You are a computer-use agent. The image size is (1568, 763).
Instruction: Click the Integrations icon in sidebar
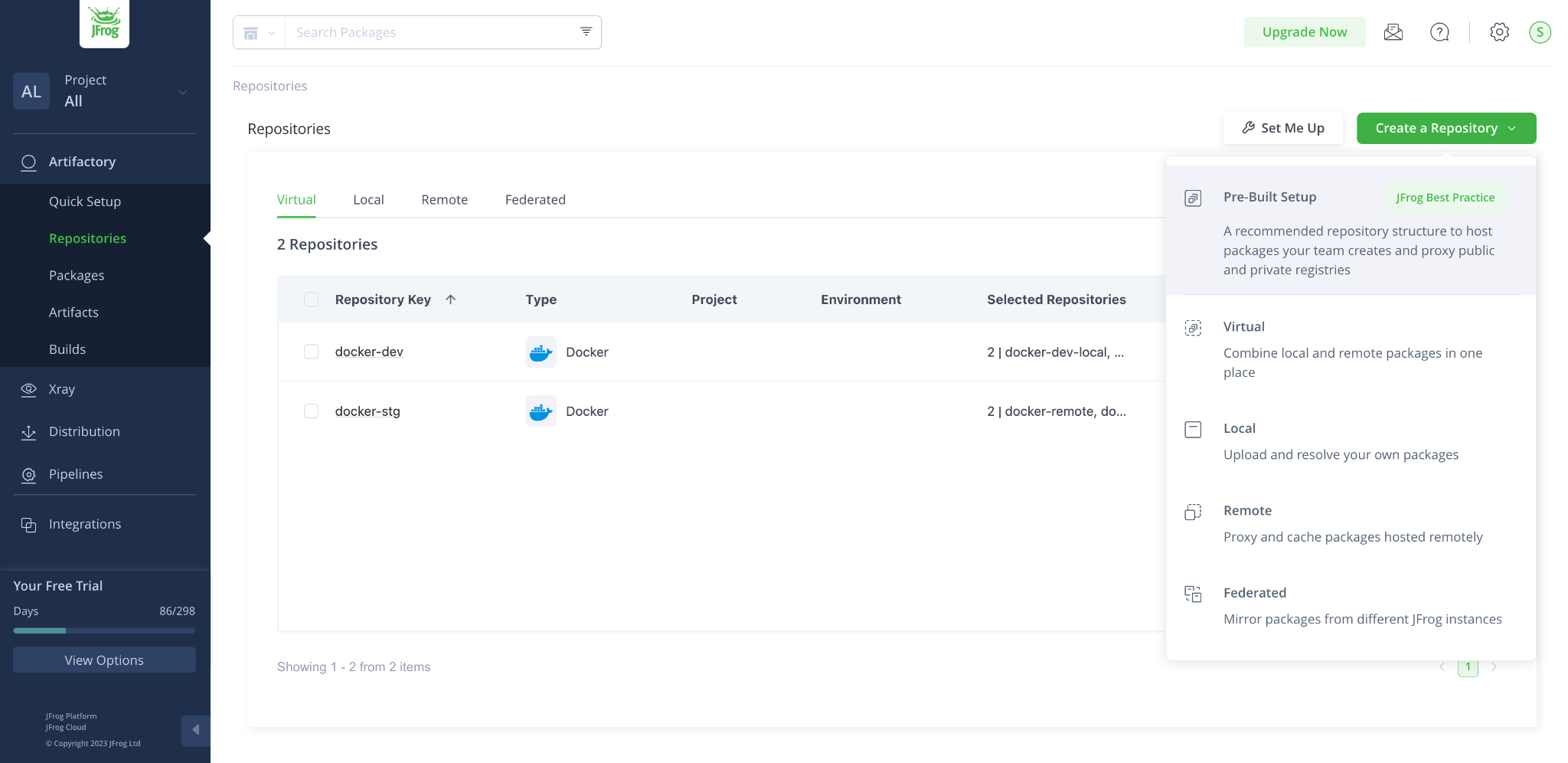pyautogui.click(x=29, y=525)
